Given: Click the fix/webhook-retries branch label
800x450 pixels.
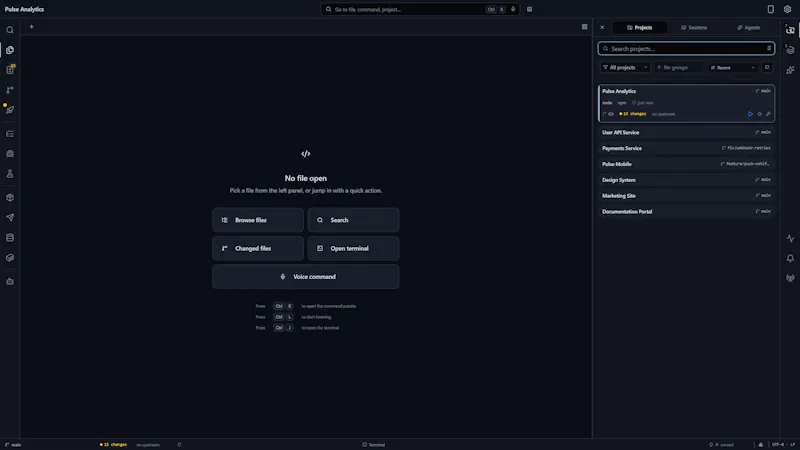Looking at the screenshot, I should [746, 148].
